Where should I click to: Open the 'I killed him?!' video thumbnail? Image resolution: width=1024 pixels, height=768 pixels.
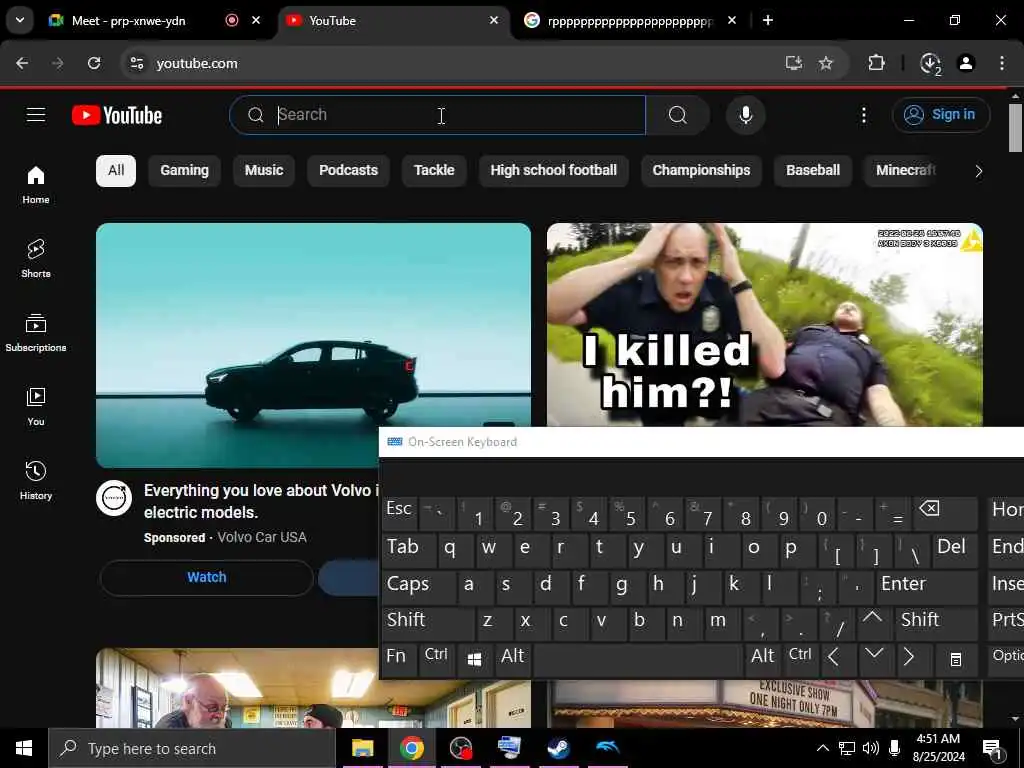765,325
